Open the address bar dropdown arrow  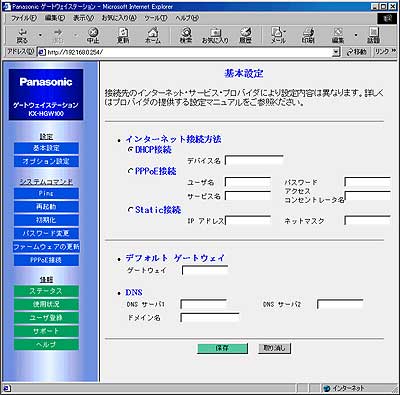336,52
